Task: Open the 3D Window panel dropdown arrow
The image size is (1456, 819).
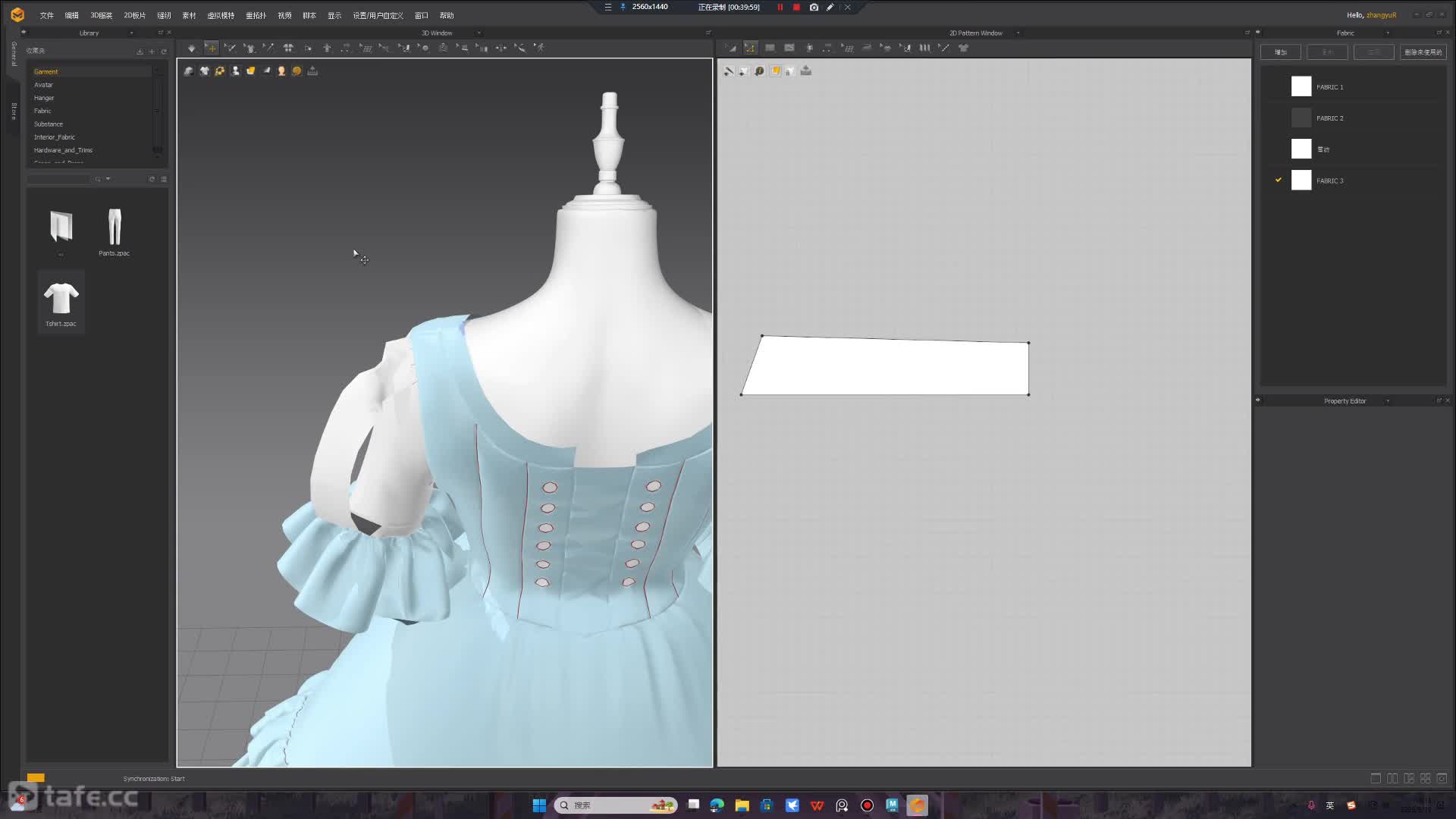Action: [x=479, y=33]
